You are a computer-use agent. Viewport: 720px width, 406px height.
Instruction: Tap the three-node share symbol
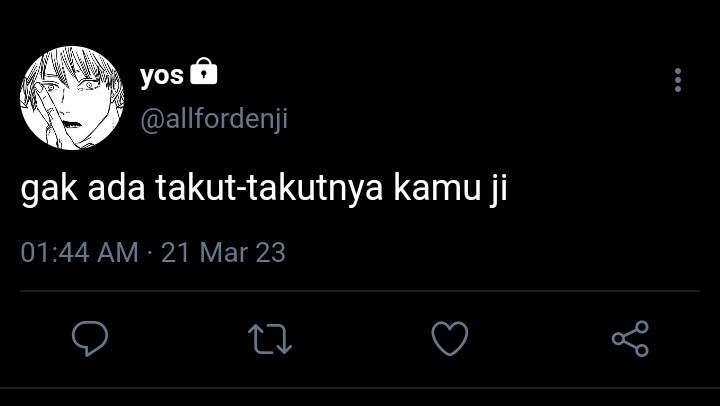630,339
